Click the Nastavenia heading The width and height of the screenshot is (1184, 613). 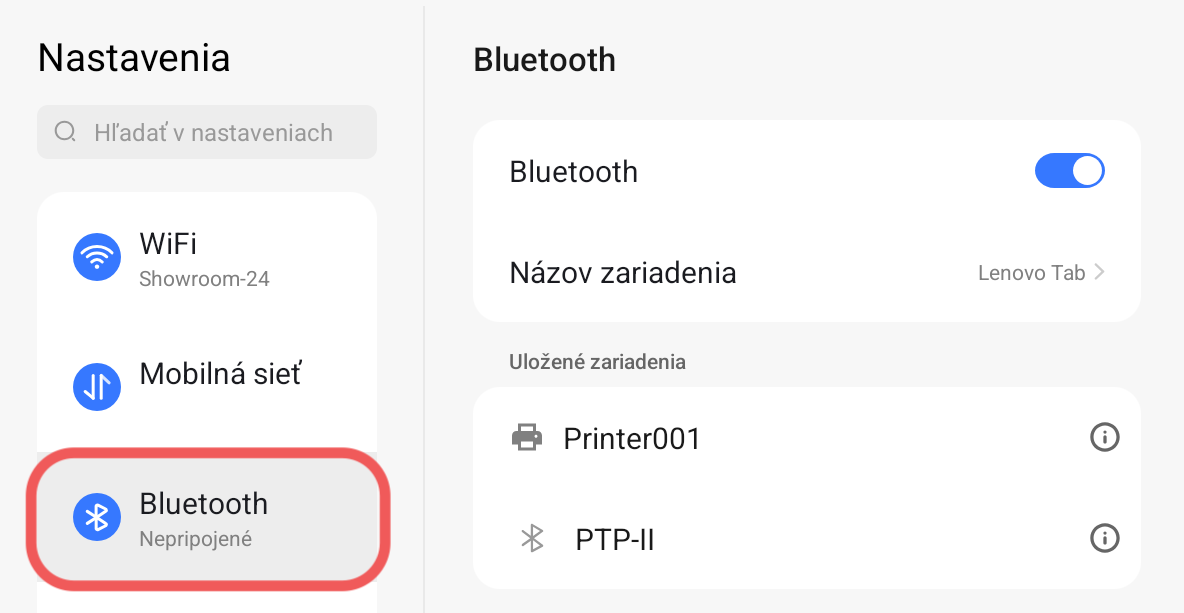click(134, 58)
